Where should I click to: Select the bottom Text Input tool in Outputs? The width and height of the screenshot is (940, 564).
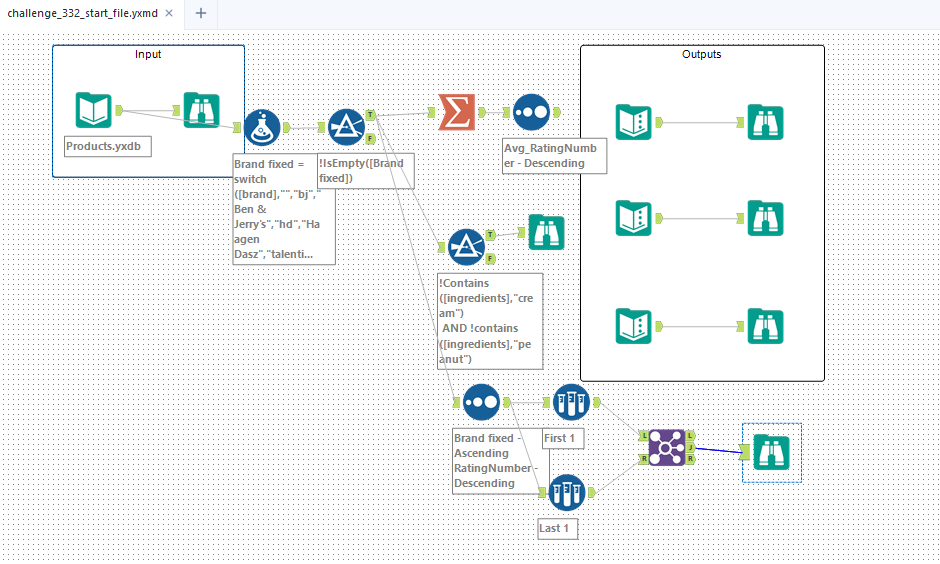click(x=634, y=326)
